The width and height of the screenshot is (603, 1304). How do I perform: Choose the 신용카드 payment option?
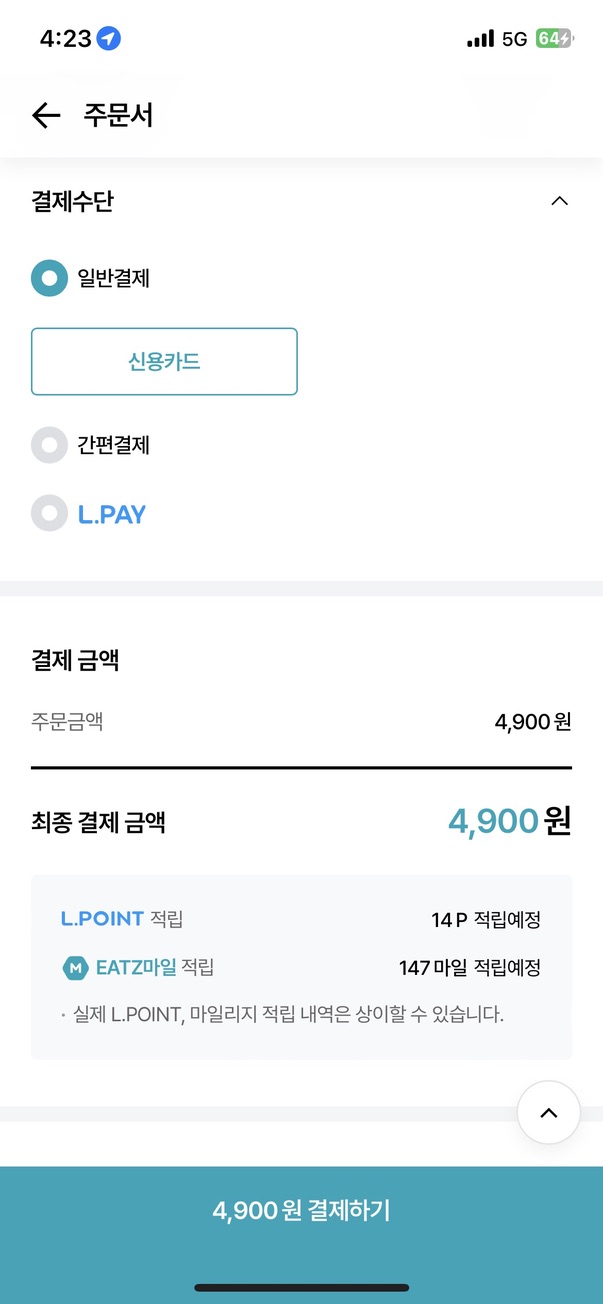[x=164, y=362]
